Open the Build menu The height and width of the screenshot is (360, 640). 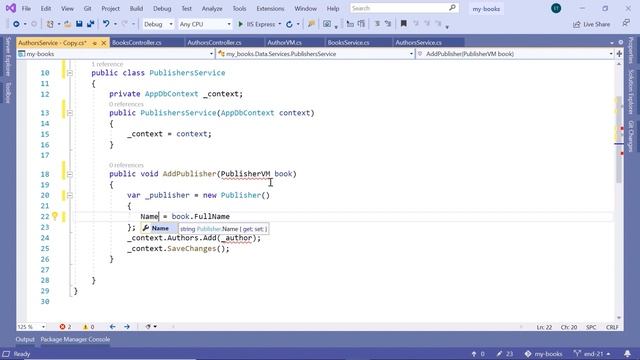tap(136, 9)
